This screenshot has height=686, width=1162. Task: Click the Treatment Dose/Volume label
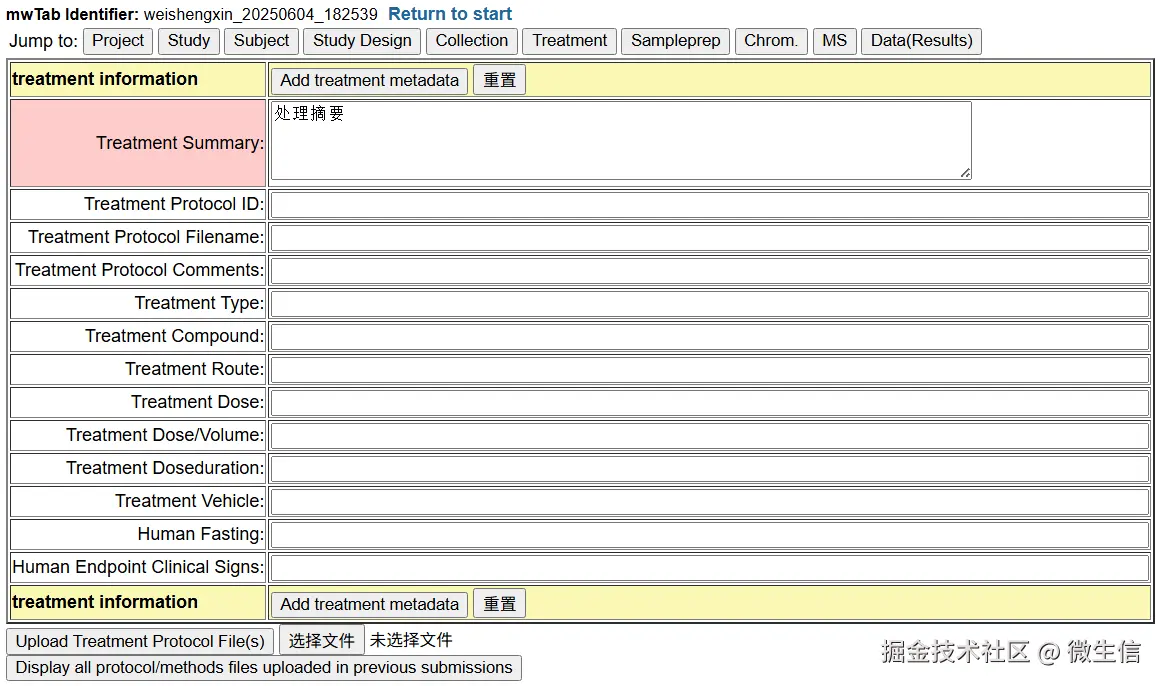click(x=165, y=435)
